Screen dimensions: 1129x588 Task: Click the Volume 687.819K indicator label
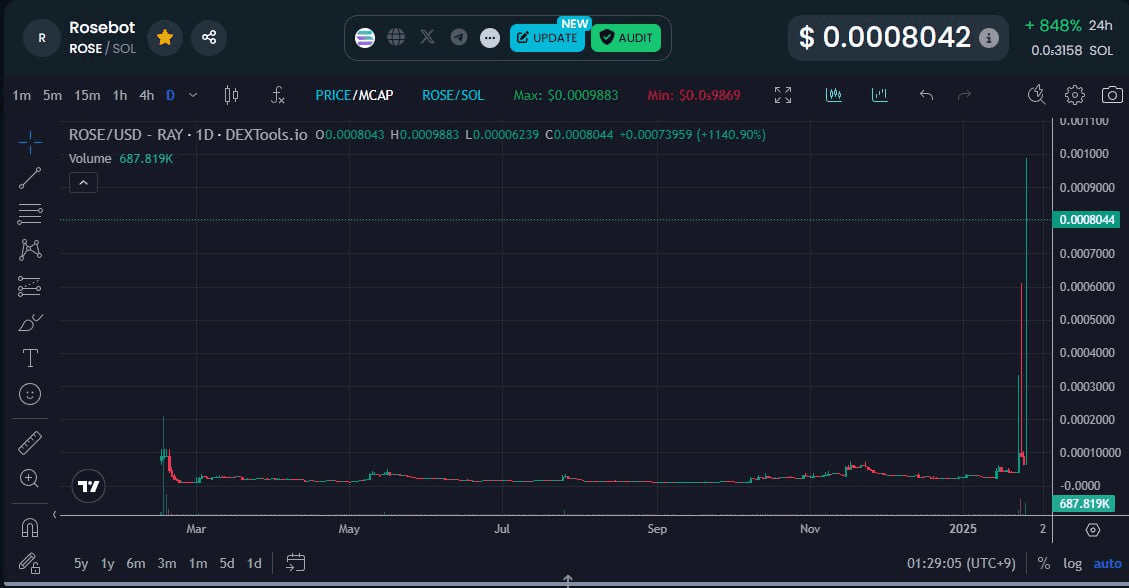coord(120,158)
